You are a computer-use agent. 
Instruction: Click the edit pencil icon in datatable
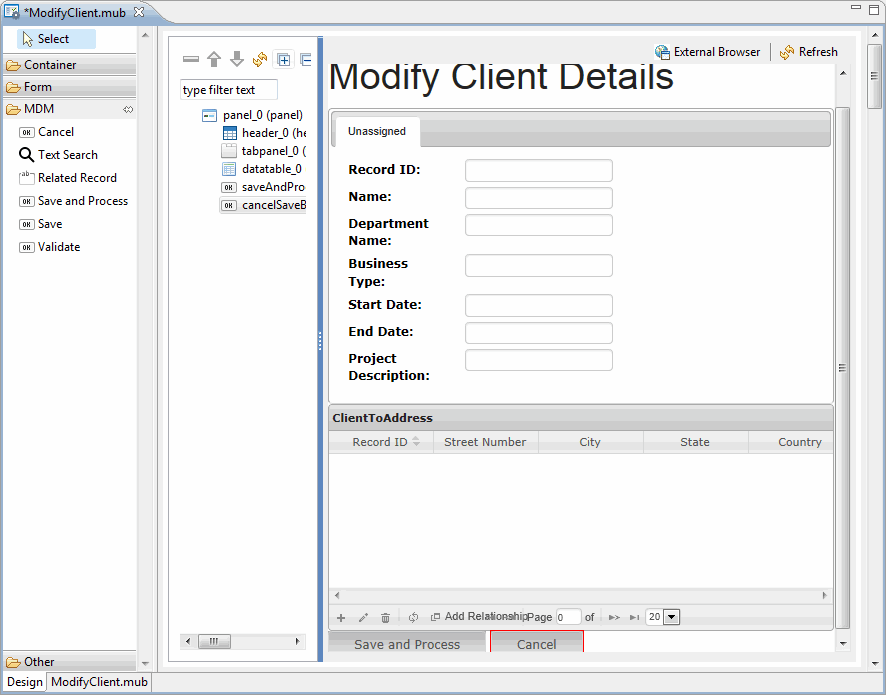click(x=363, y=618)
